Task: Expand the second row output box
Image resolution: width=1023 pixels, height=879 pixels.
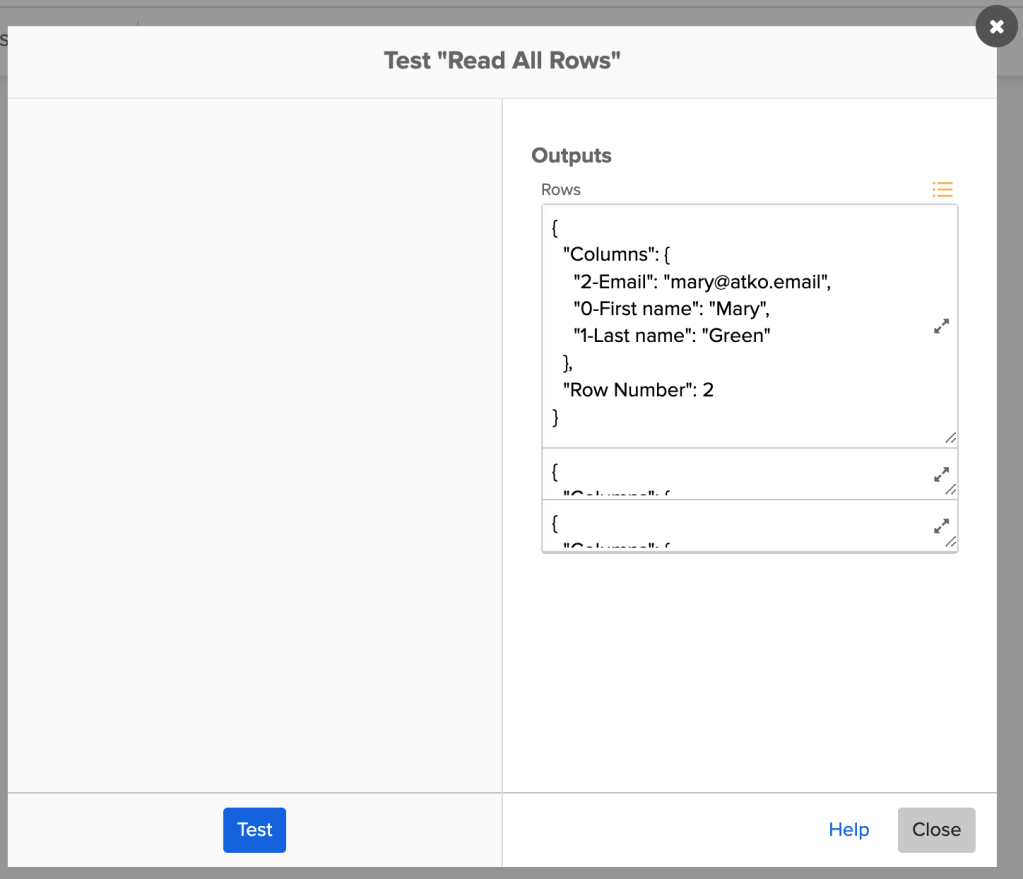Action: pos(941,475)
